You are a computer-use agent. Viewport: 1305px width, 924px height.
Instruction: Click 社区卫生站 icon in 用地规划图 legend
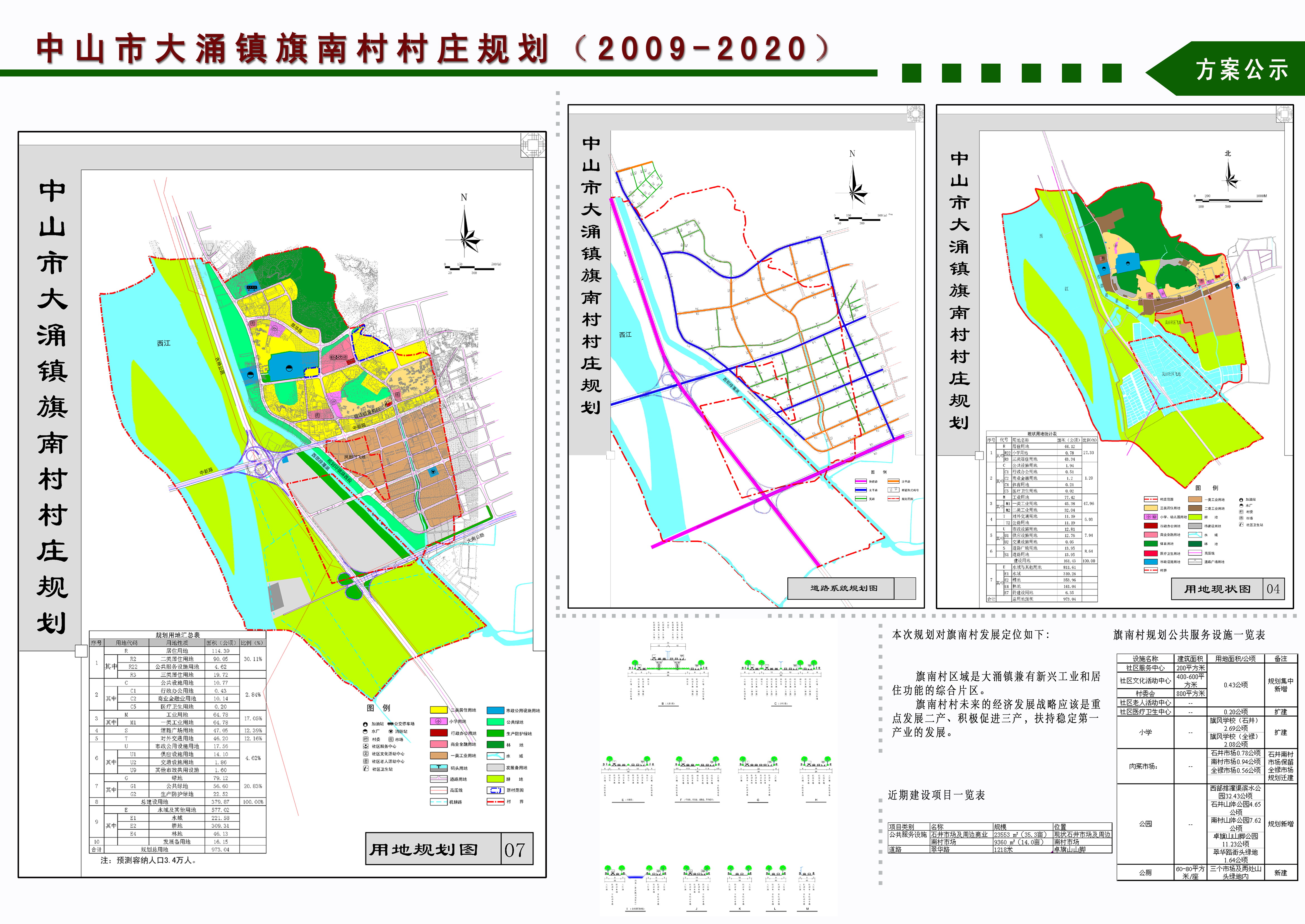pos(366,769)
